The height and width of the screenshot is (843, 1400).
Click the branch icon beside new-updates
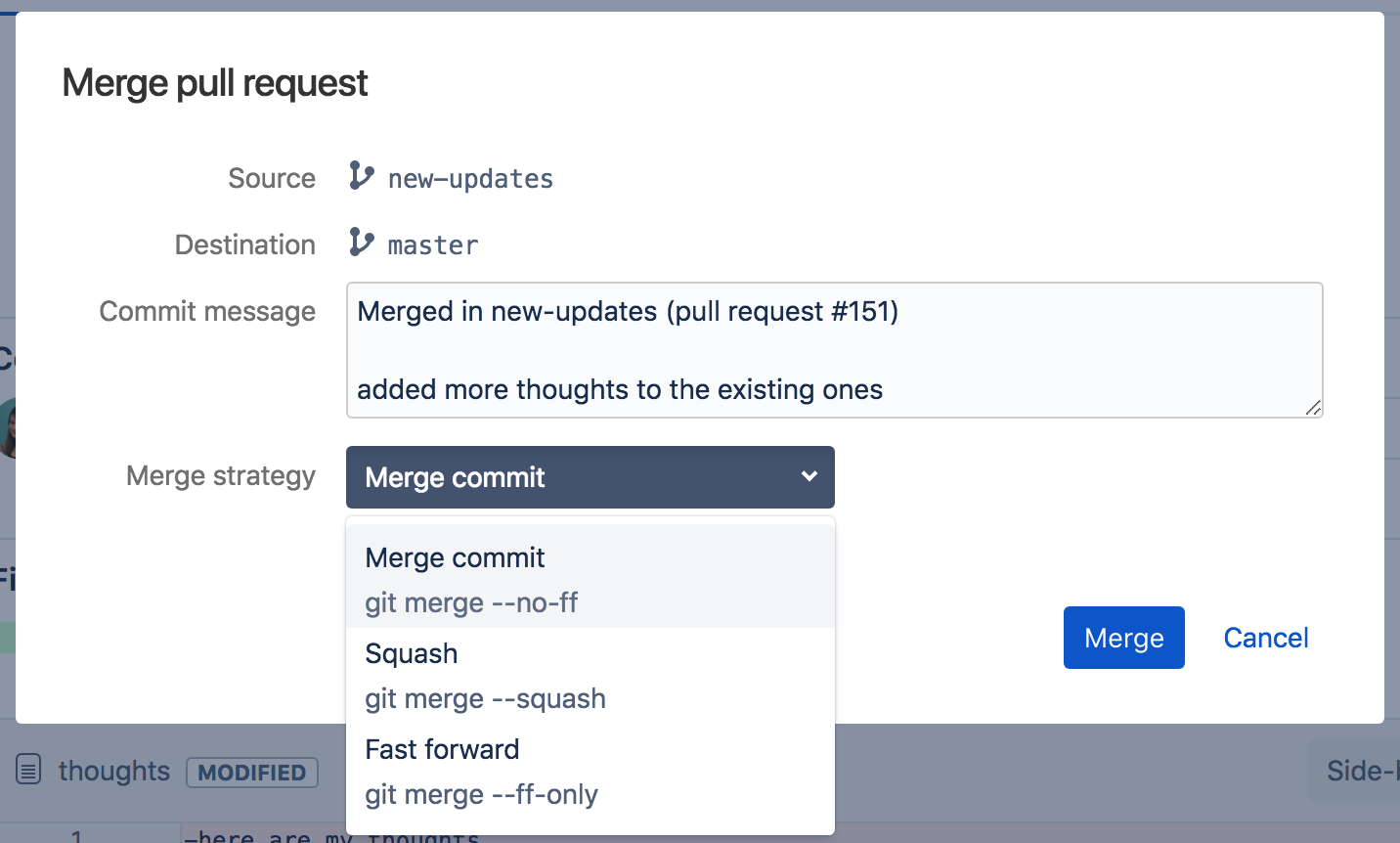point(362,176)
